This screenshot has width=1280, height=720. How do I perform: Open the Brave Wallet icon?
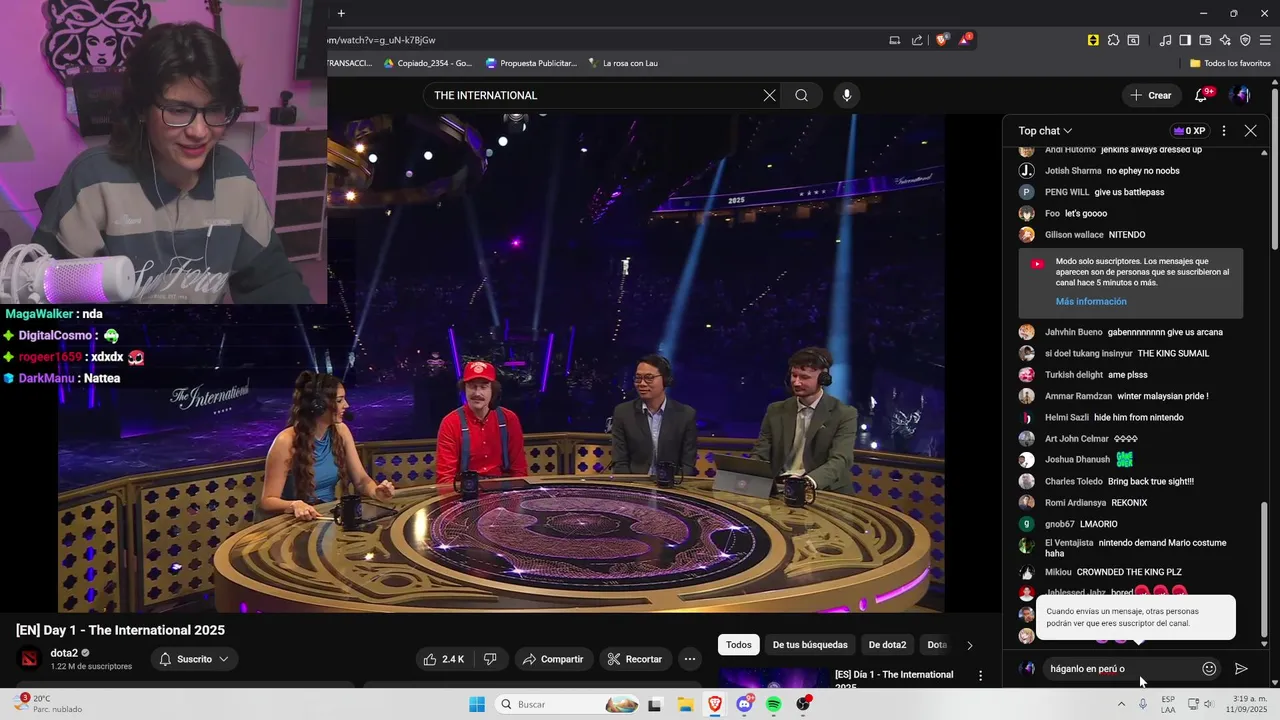pos(1205,40)
